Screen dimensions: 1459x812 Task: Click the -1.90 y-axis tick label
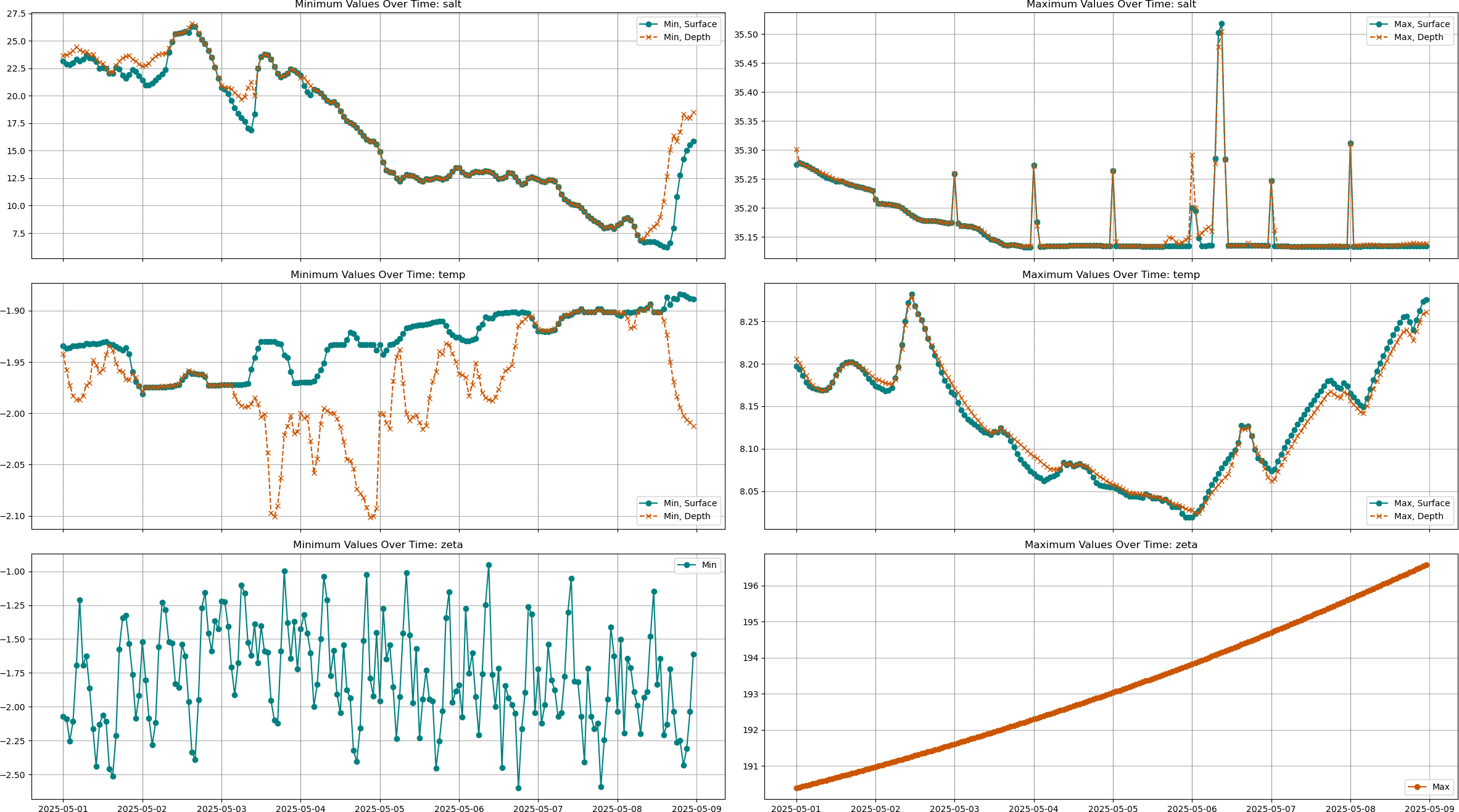[12, 311]
